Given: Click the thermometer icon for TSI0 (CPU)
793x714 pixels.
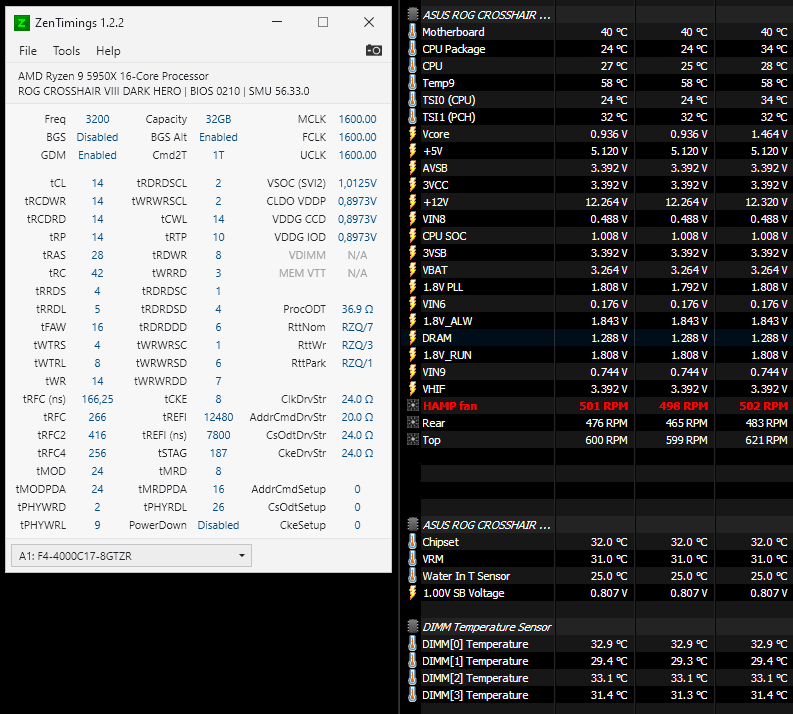Looking at the screenshot, I should click(x=413, y=100).
